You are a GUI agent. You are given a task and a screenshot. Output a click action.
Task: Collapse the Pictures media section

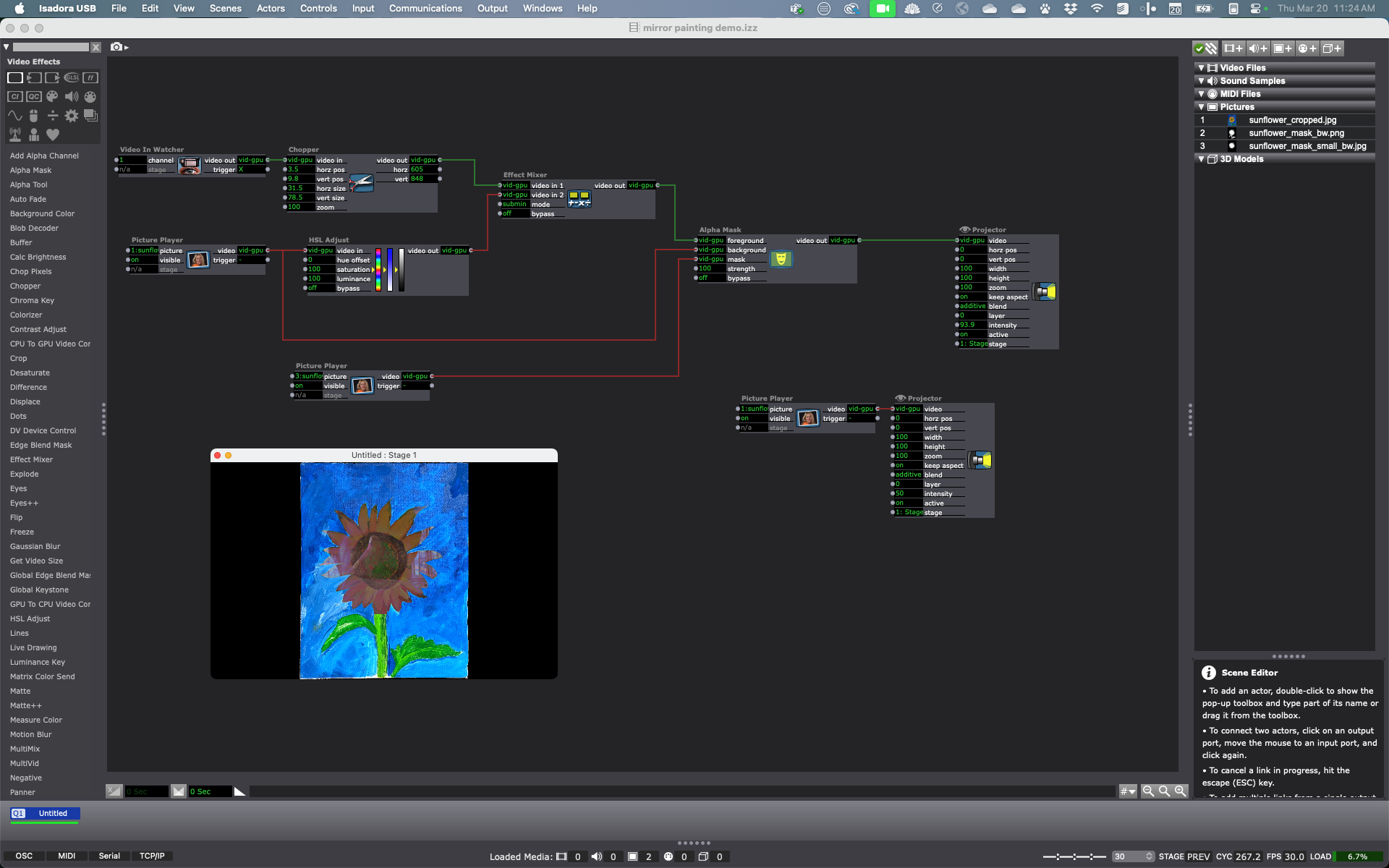pyautogui.click(x=1202, y=107)
